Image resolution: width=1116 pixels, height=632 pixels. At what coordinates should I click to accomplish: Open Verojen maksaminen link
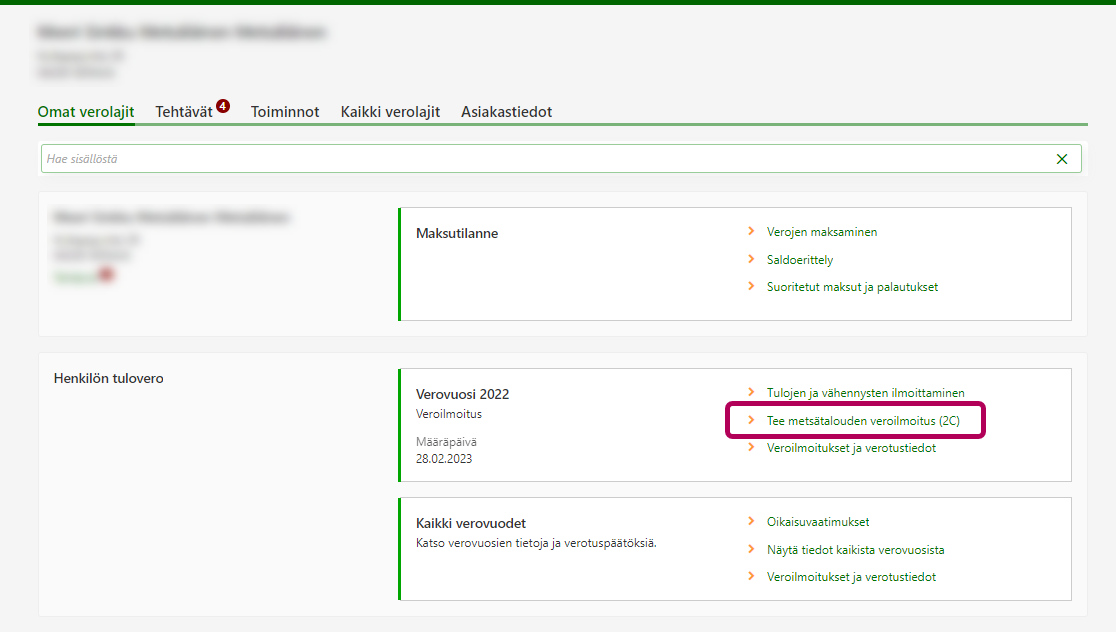point(821,232)
